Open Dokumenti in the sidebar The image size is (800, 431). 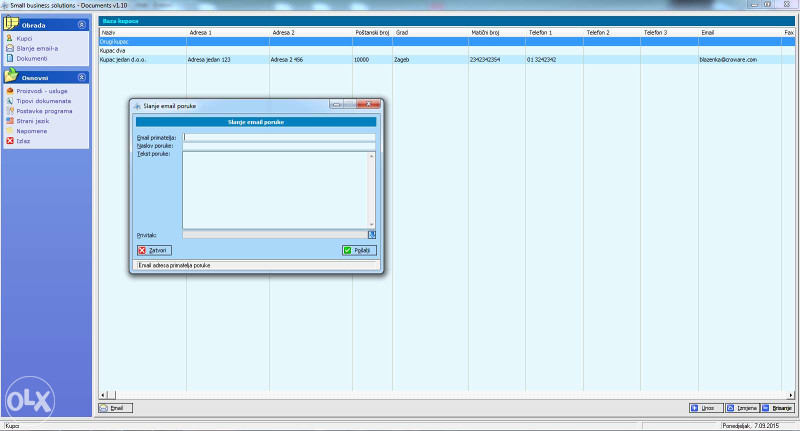[x=32, y=58]
